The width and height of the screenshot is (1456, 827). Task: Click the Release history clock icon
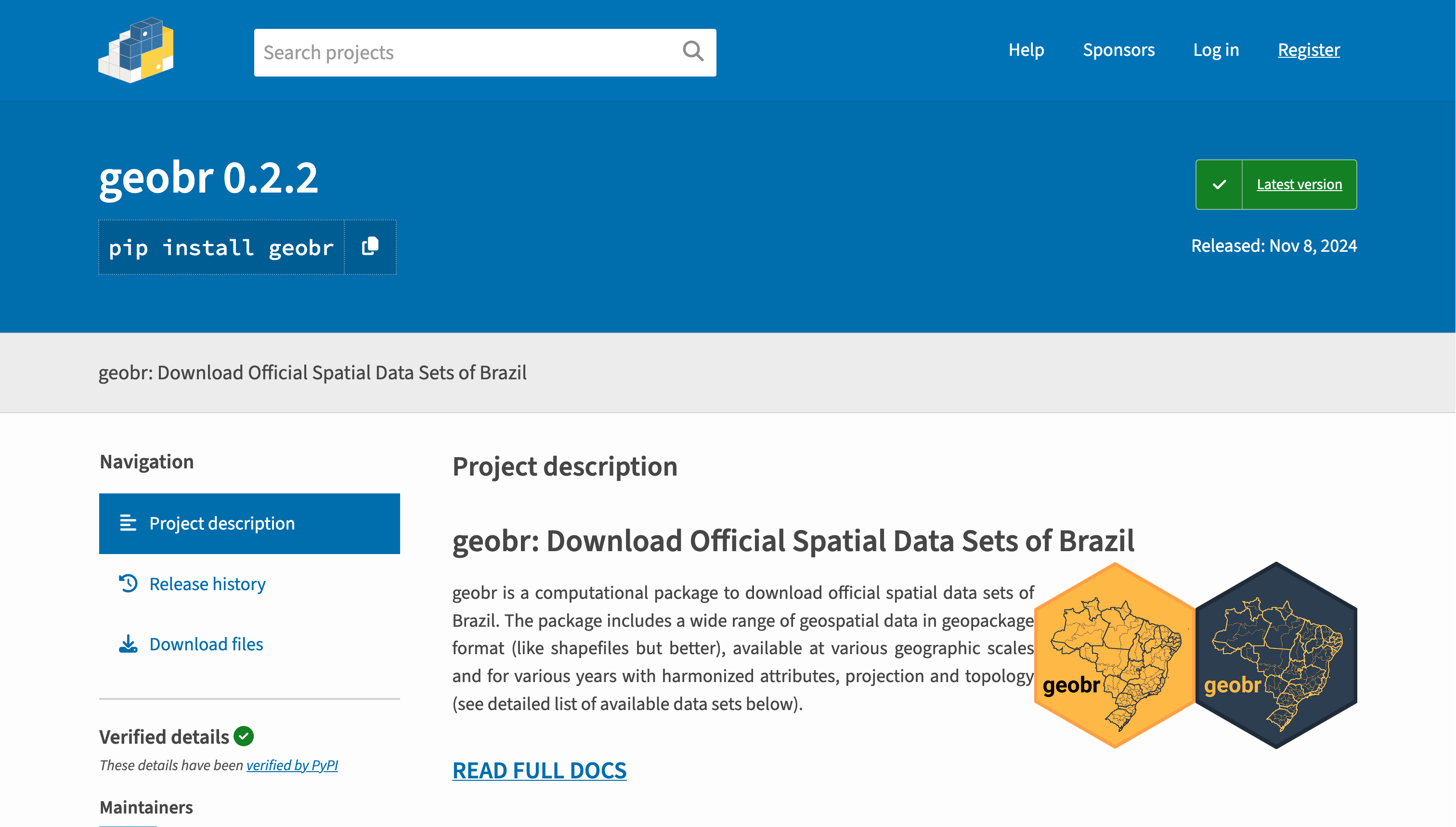[x=129, y=583]
